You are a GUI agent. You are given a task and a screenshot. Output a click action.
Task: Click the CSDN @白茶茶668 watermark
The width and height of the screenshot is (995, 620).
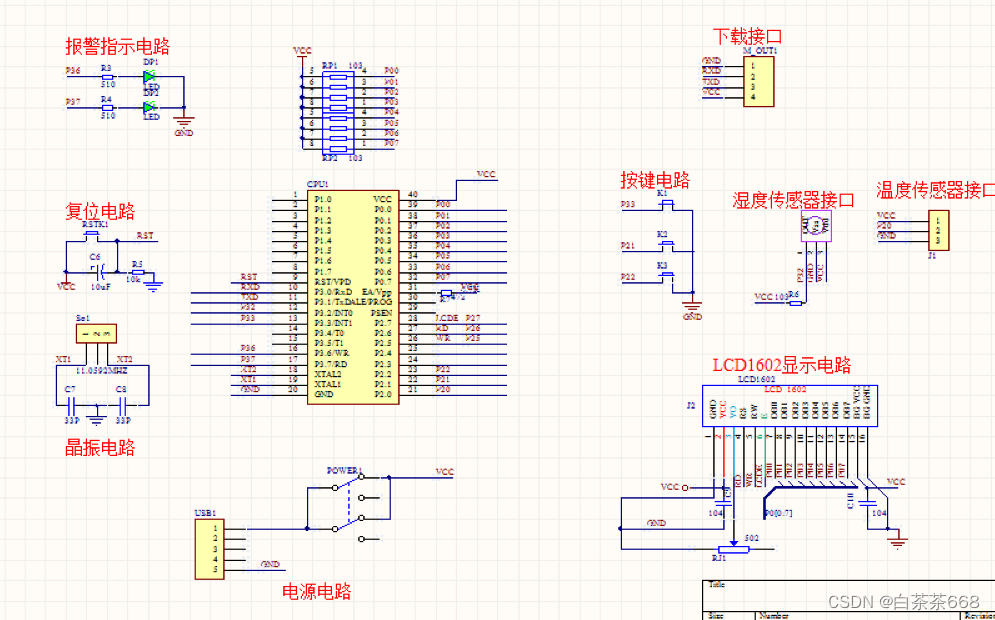point(903,601)
